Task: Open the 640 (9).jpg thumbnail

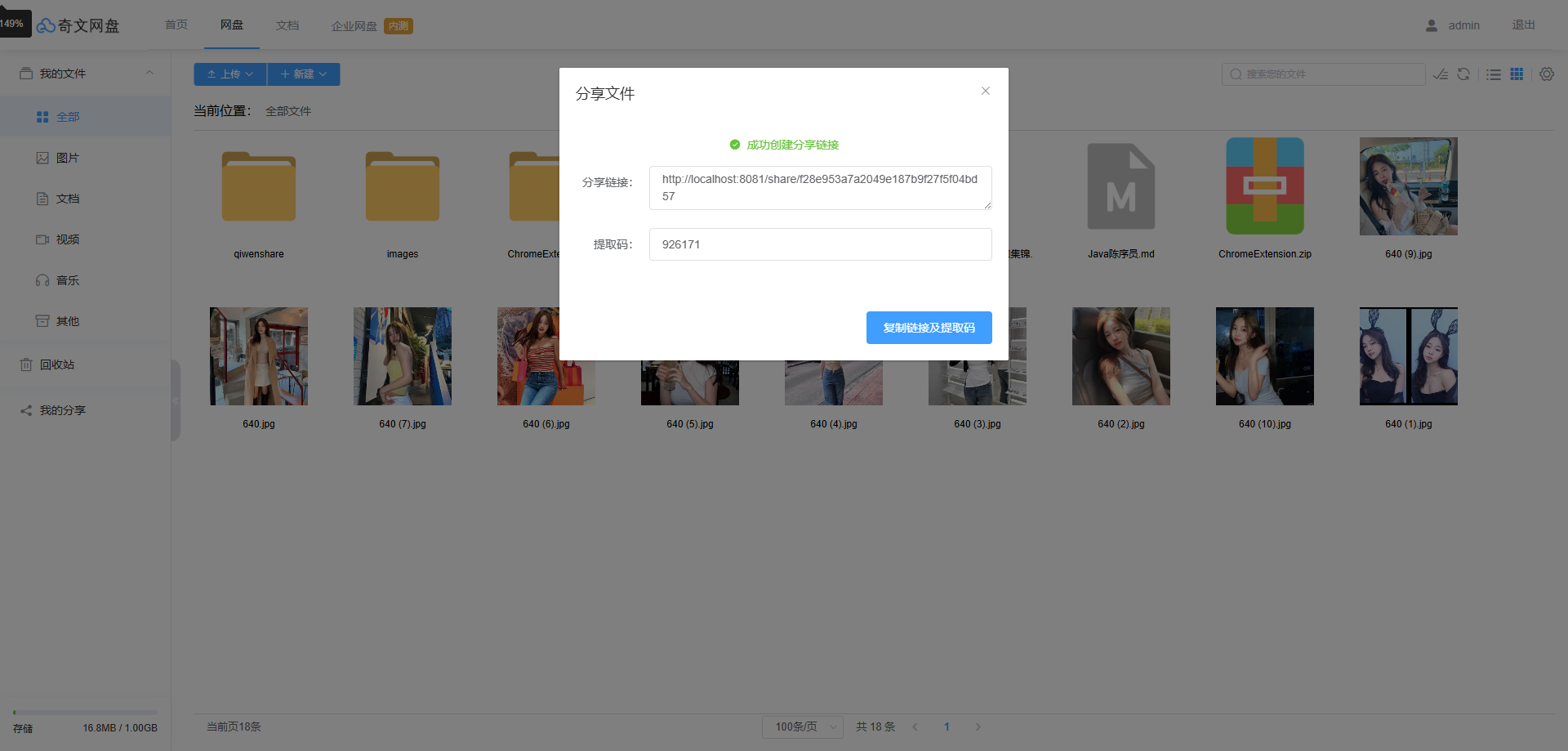Action: click(1409, 186)
